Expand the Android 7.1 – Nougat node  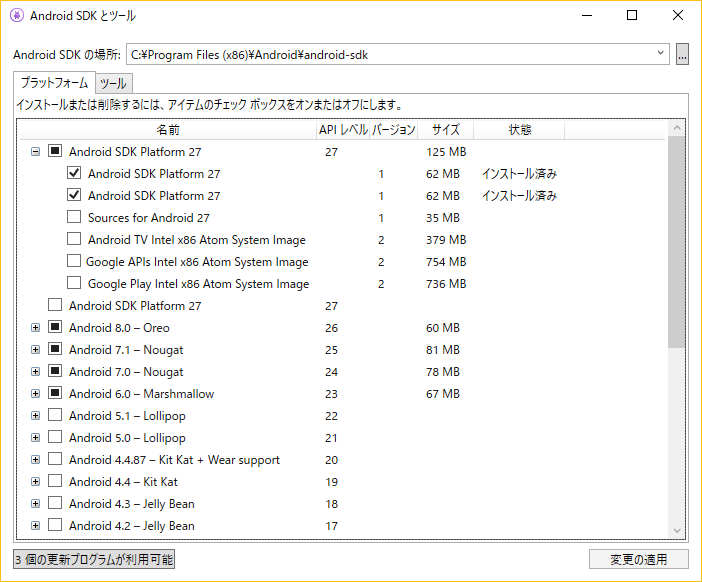35,350
